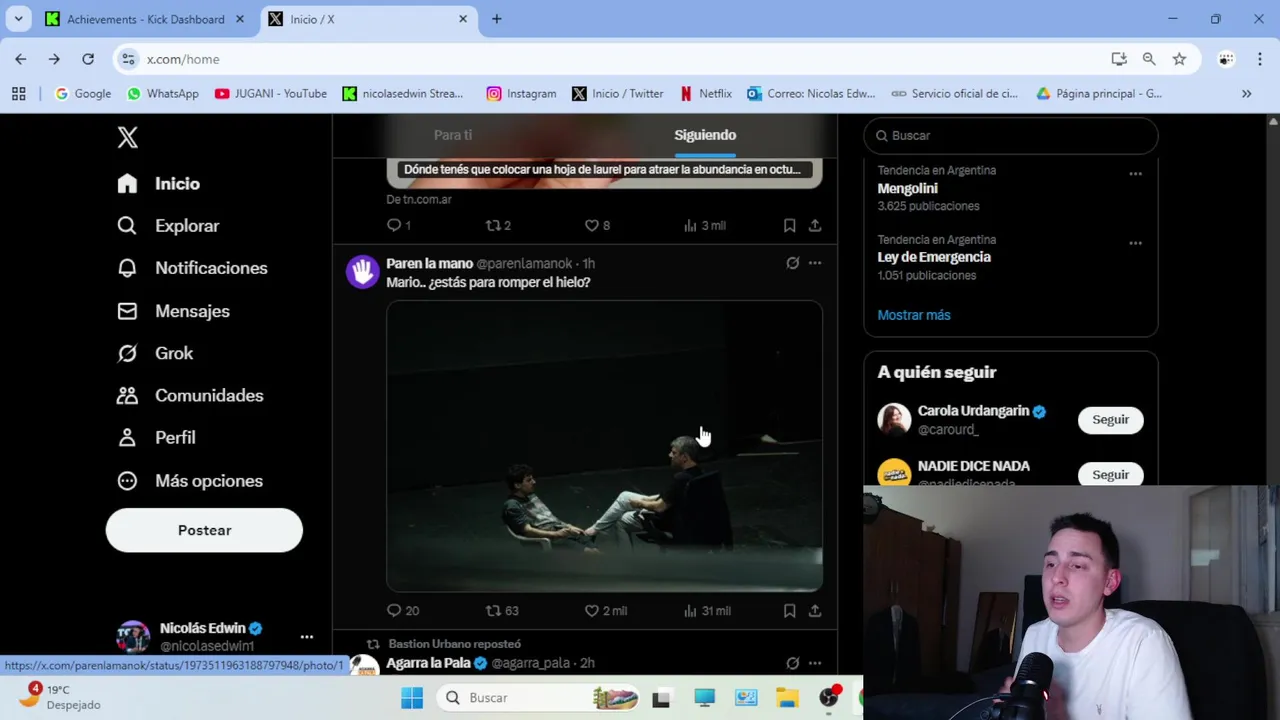Screen dimensions: 1280x720
Task: Like the tn.com.ar post with 8 likes
Action: tap(591, 226)
